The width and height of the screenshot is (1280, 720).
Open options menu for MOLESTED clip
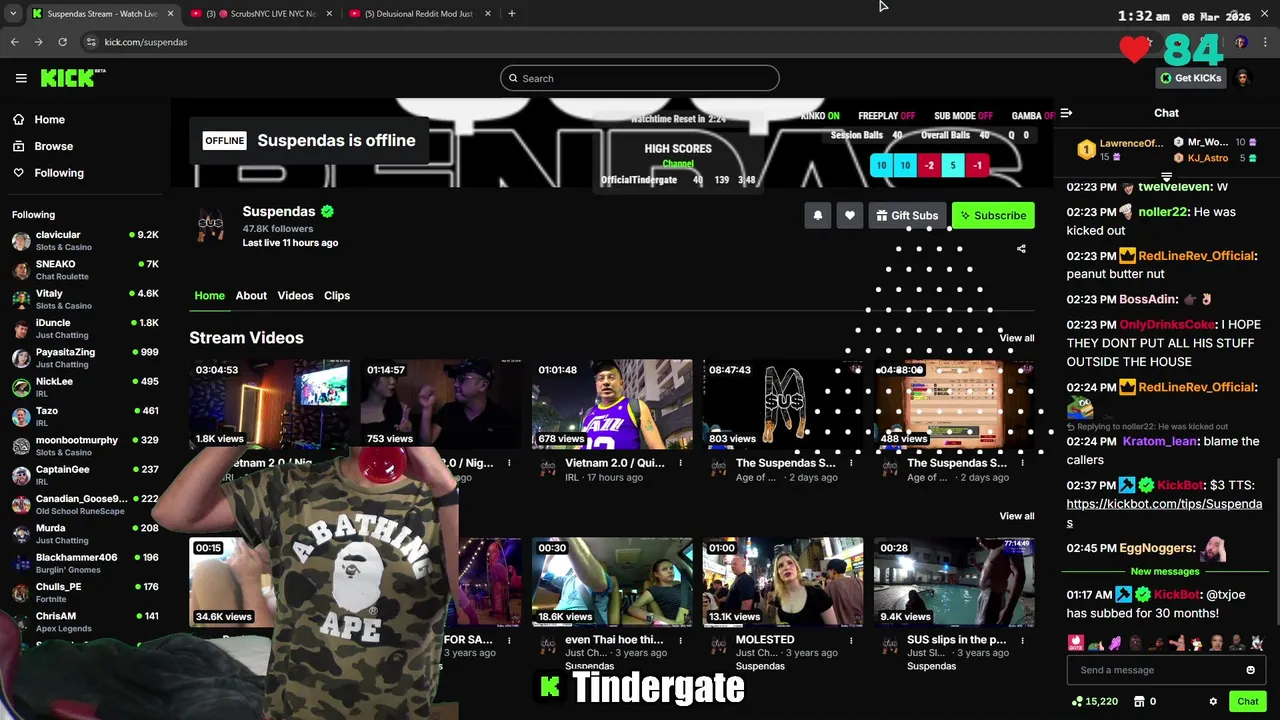coord(851,640)
